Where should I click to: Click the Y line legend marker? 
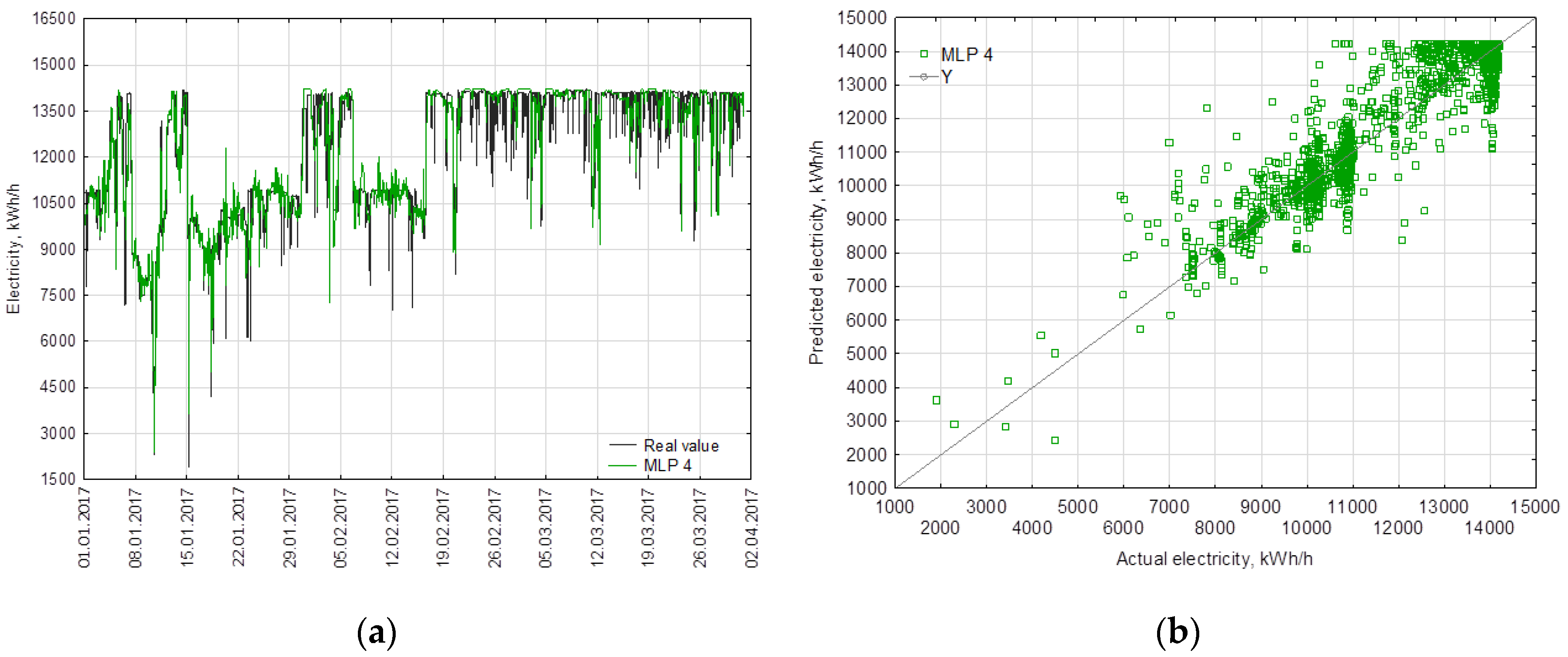pyautogui.click(x=924, y=77)
